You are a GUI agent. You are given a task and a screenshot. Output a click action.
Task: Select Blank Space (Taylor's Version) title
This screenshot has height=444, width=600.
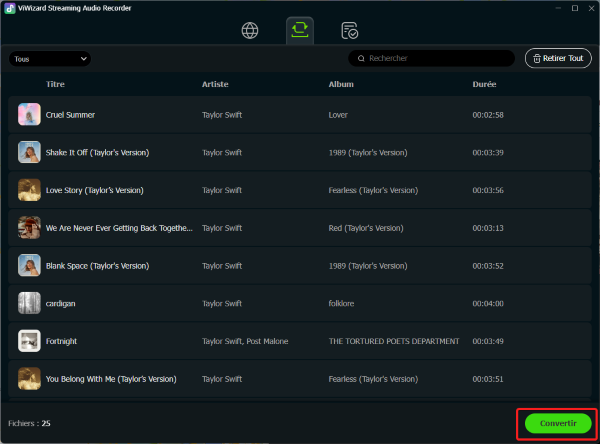click(x=98, y=266)
